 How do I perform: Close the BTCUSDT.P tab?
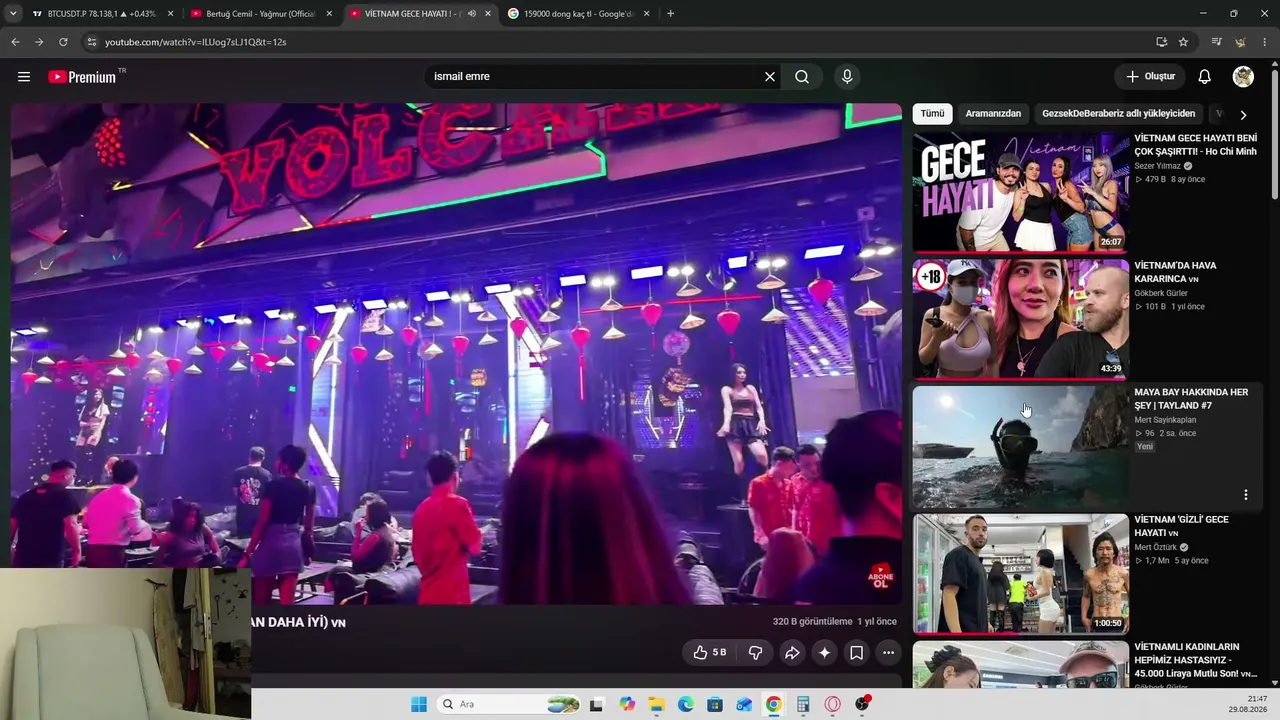(x=170, y=14)
